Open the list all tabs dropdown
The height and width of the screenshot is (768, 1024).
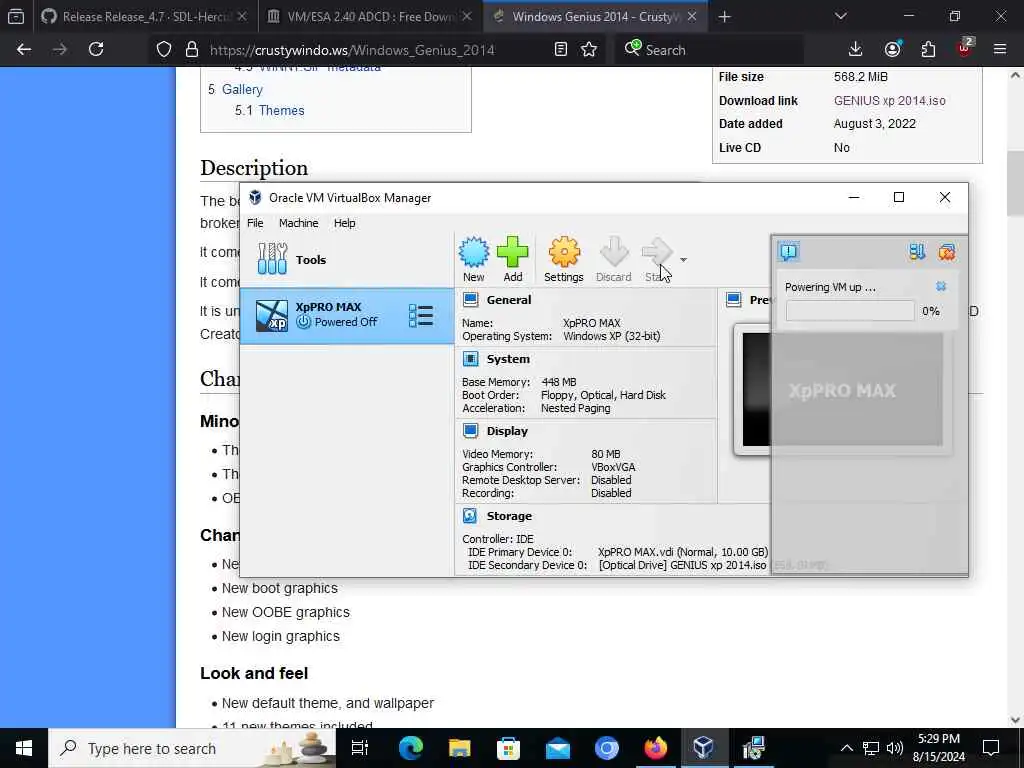[840, 17]
